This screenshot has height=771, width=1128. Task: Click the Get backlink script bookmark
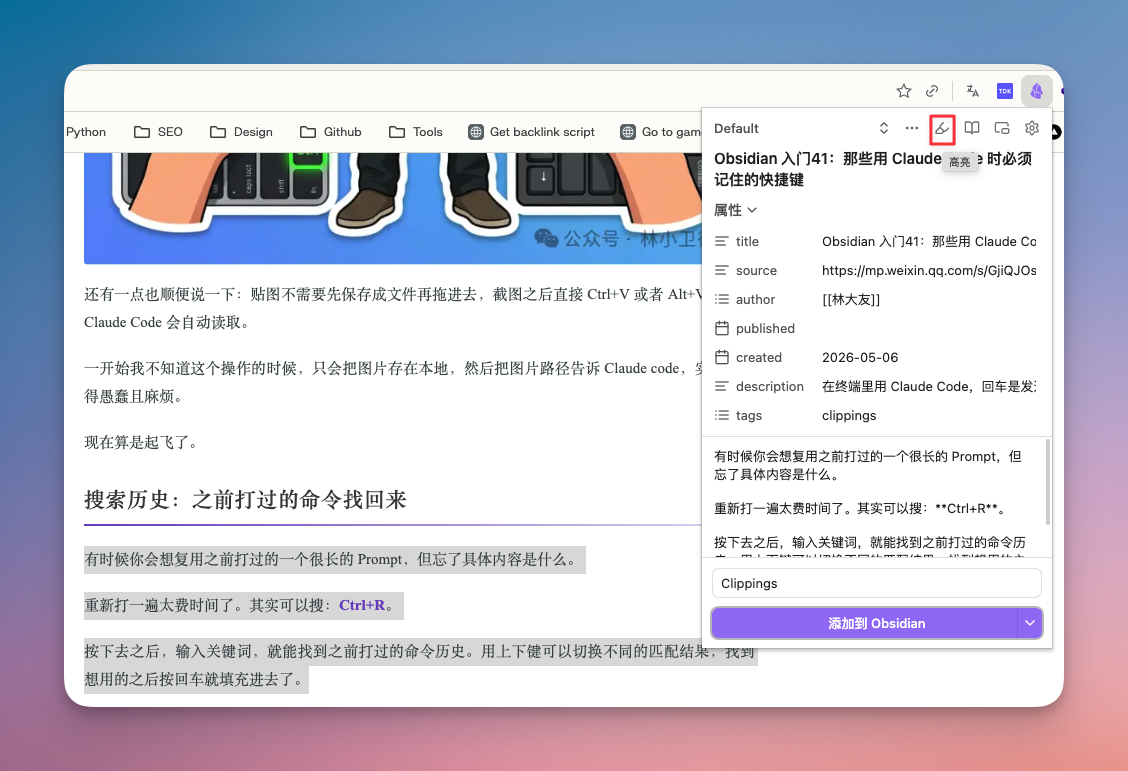coord(532,132)
